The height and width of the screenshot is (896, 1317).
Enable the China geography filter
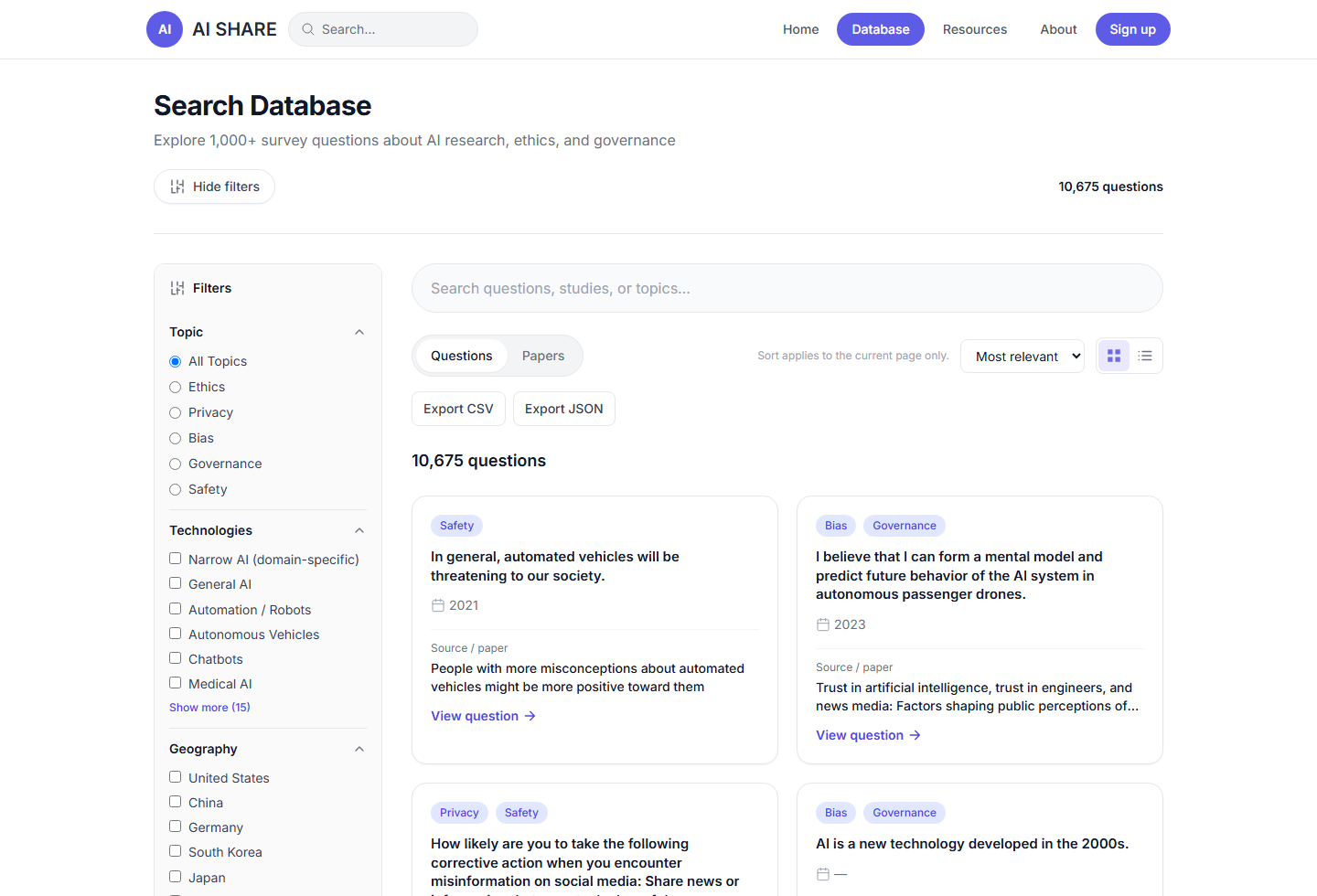(176, 802)
